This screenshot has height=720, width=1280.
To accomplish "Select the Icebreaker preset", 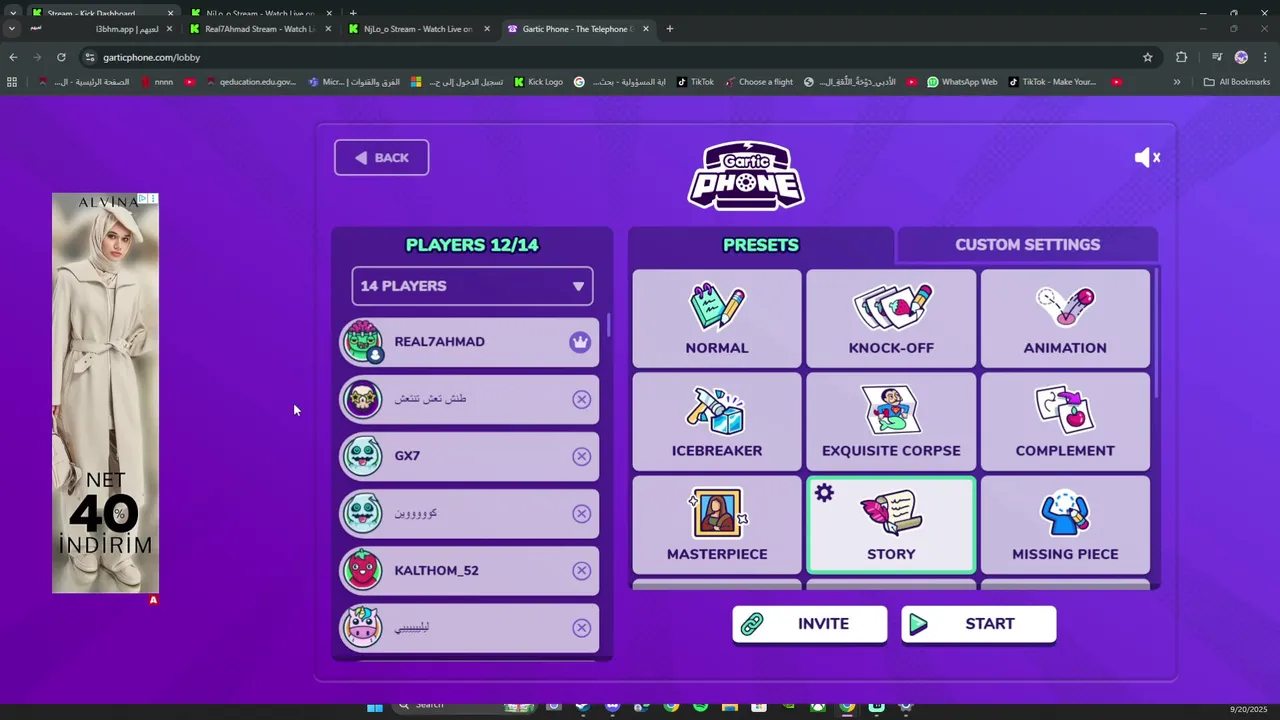I will coord(717,422).
